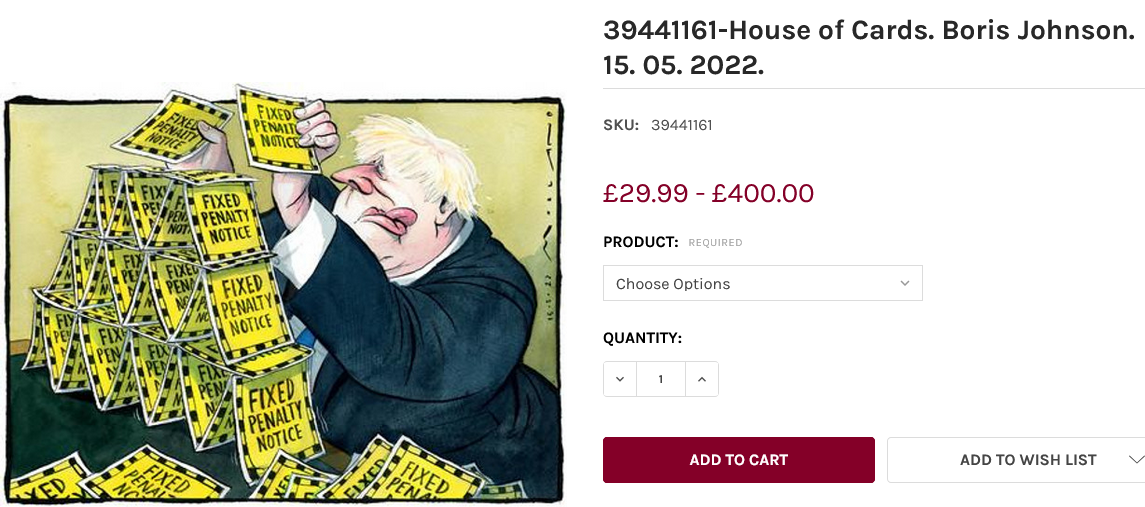Expand the wish list dropdown arrow
This screenshot has width=1145, height=507.
tap(1134, 460)
